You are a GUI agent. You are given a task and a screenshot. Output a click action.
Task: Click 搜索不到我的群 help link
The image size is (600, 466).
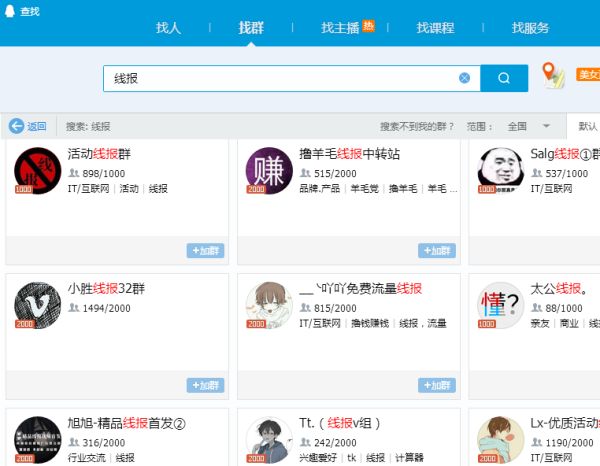(x=417, y=126)
